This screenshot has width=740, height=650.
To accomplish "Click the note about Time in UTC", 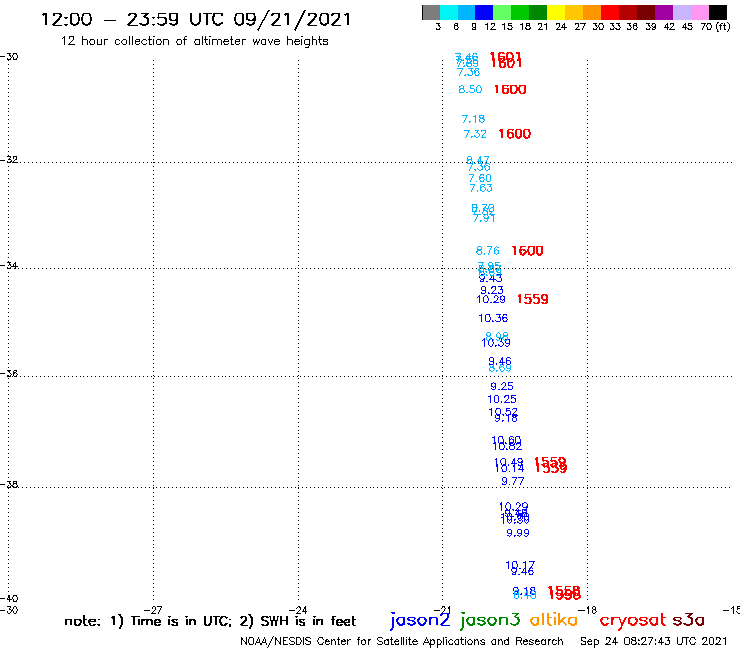I will click(210, 621).
